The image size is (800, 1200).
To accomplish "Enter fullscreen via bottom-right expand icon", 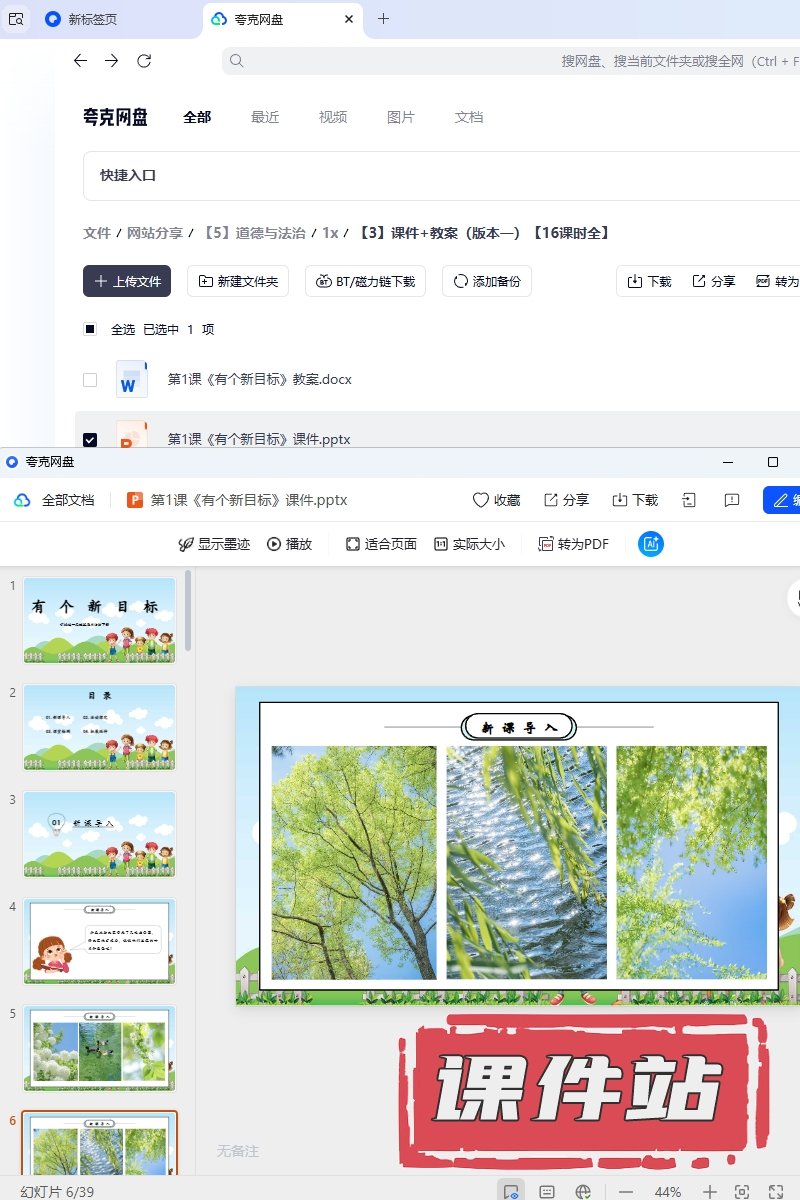I will (775, 1191).
